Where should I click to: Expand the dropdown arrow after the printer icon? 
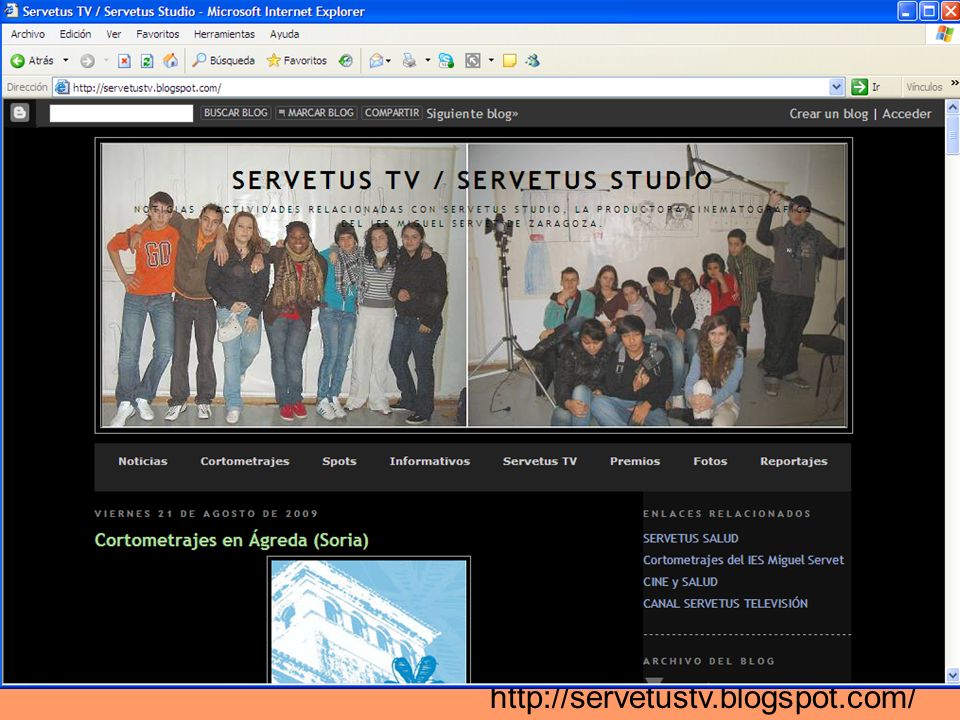coord(427,61)
